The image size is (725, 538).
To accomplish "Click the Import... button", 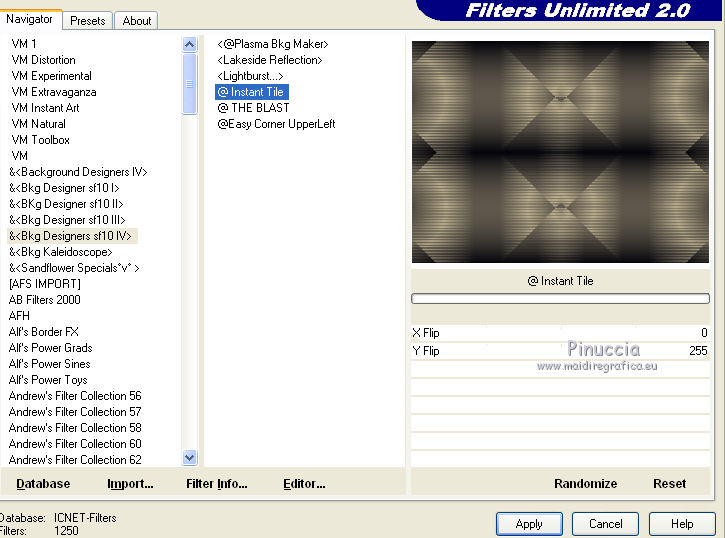I will coord(130,483).
